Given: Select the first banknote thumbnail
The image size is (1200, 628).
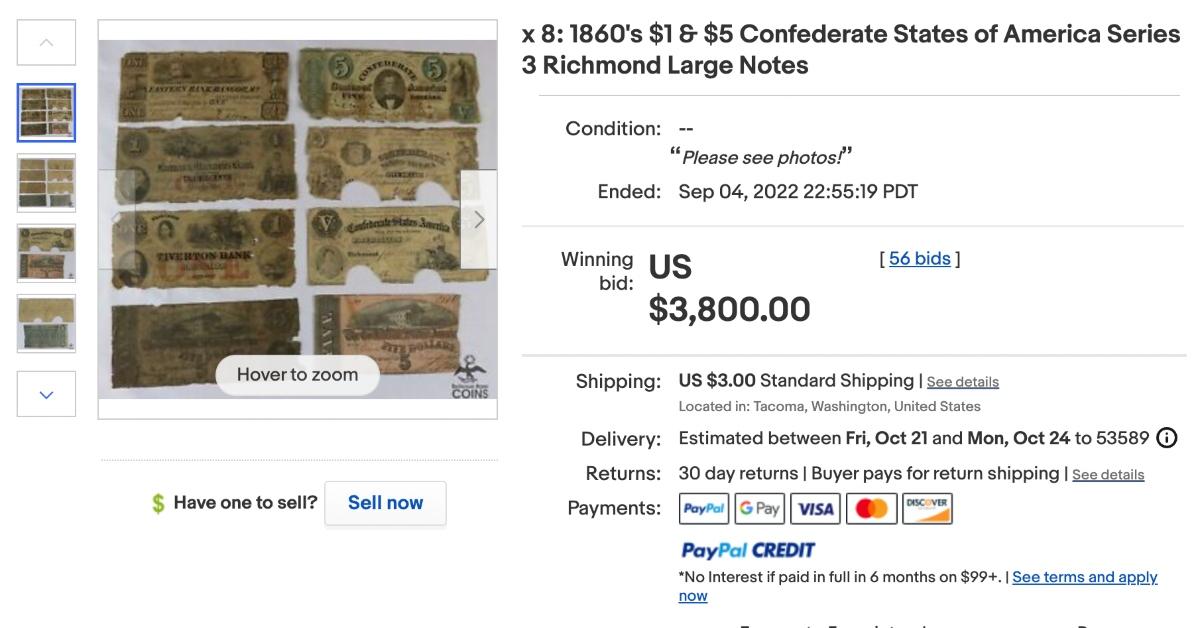Looking at the screenshot, I should coord(46,113).
